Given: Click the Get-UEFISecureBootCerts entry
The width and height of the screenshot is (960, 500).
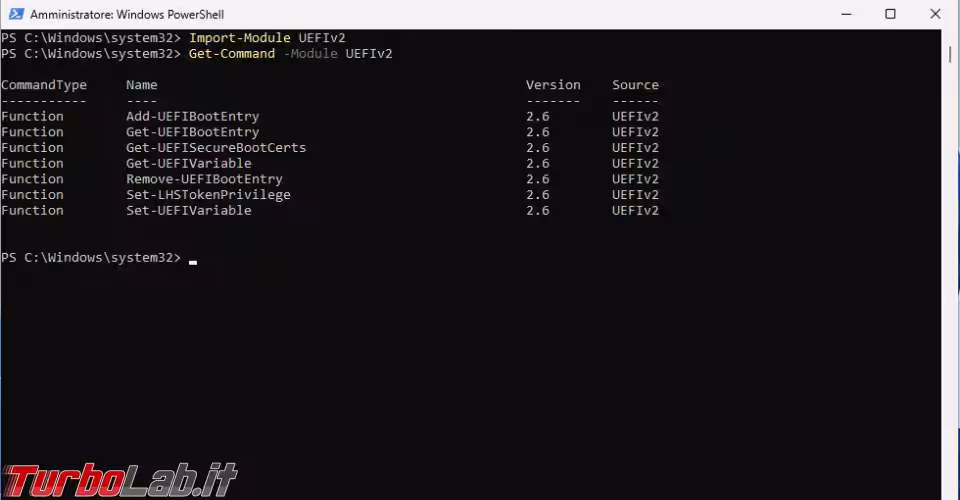Looking at the screenshot, I should coord(216,147).
